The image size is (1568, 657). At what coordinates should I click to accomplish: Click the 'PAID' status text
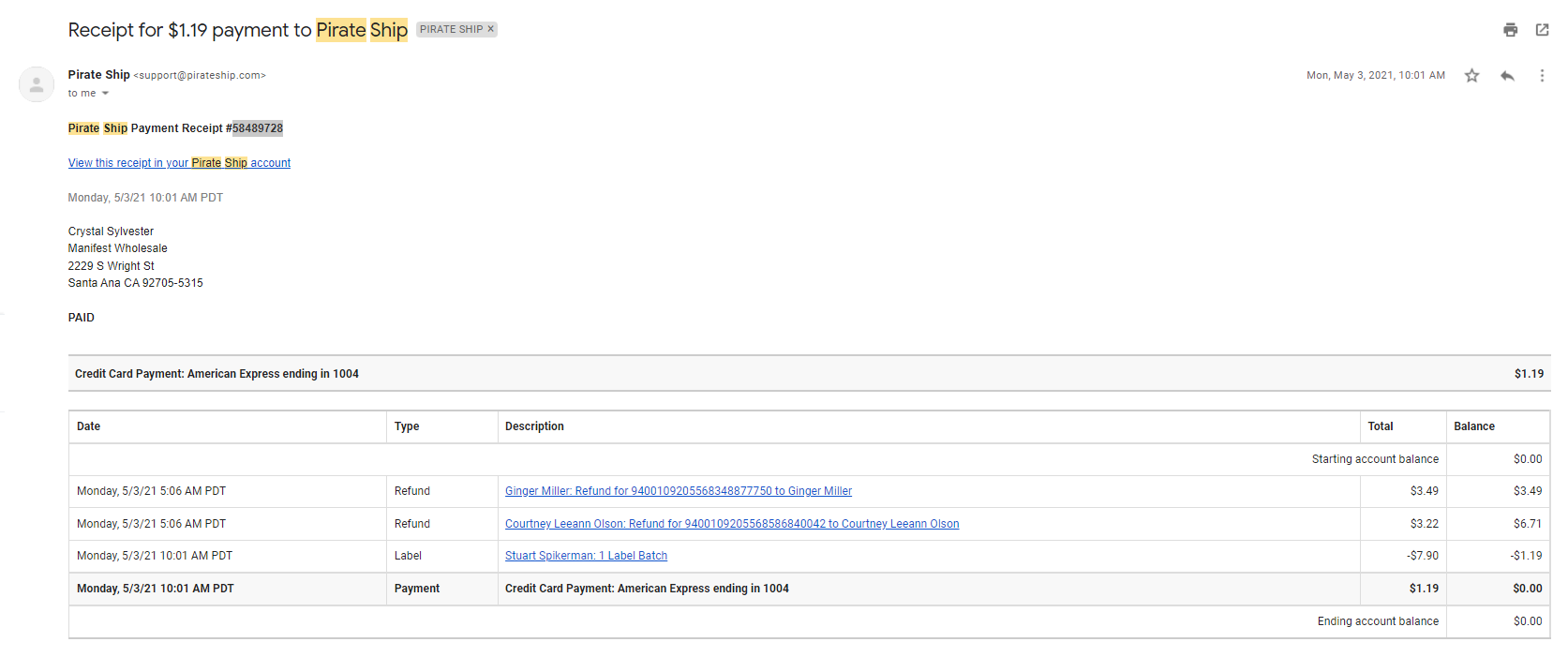tap(81, 318)
